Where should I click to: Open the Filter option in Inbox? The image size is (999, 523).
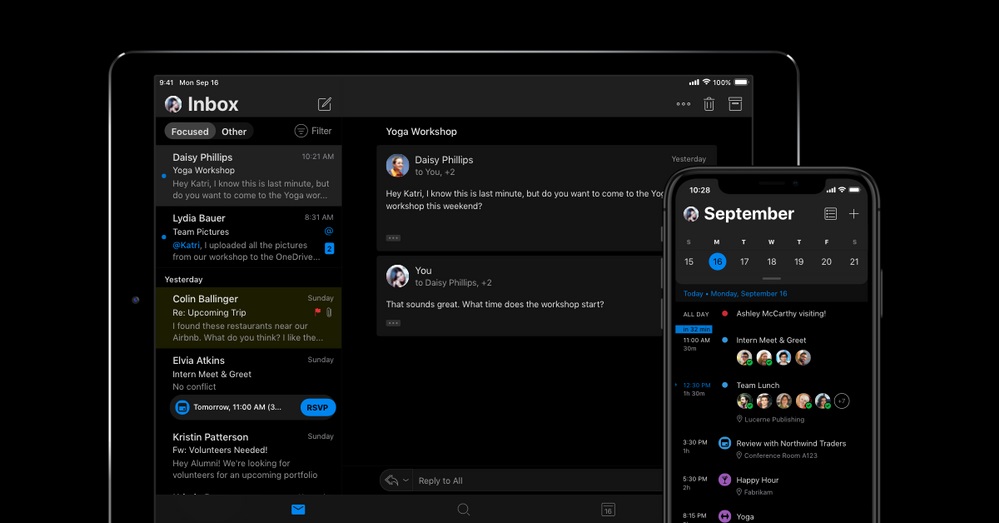tap(313, 131)
